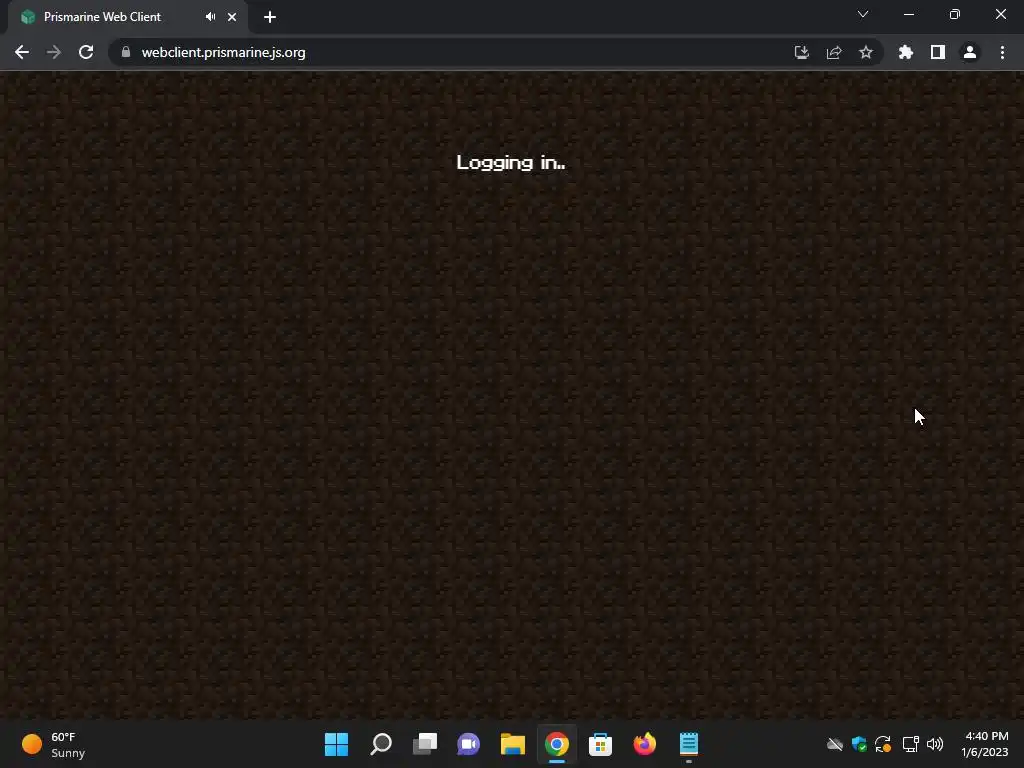Click the browser forward arrow
Screen dimensions: 1024x768
54,52
